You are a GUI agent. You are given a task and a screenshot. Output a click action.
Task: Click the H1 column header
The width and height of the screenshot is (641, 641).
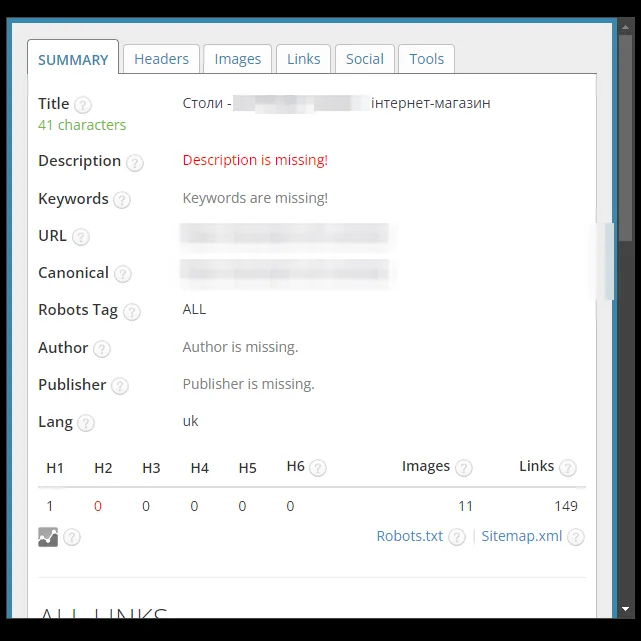pyautogui.click(x=55, y=468)
